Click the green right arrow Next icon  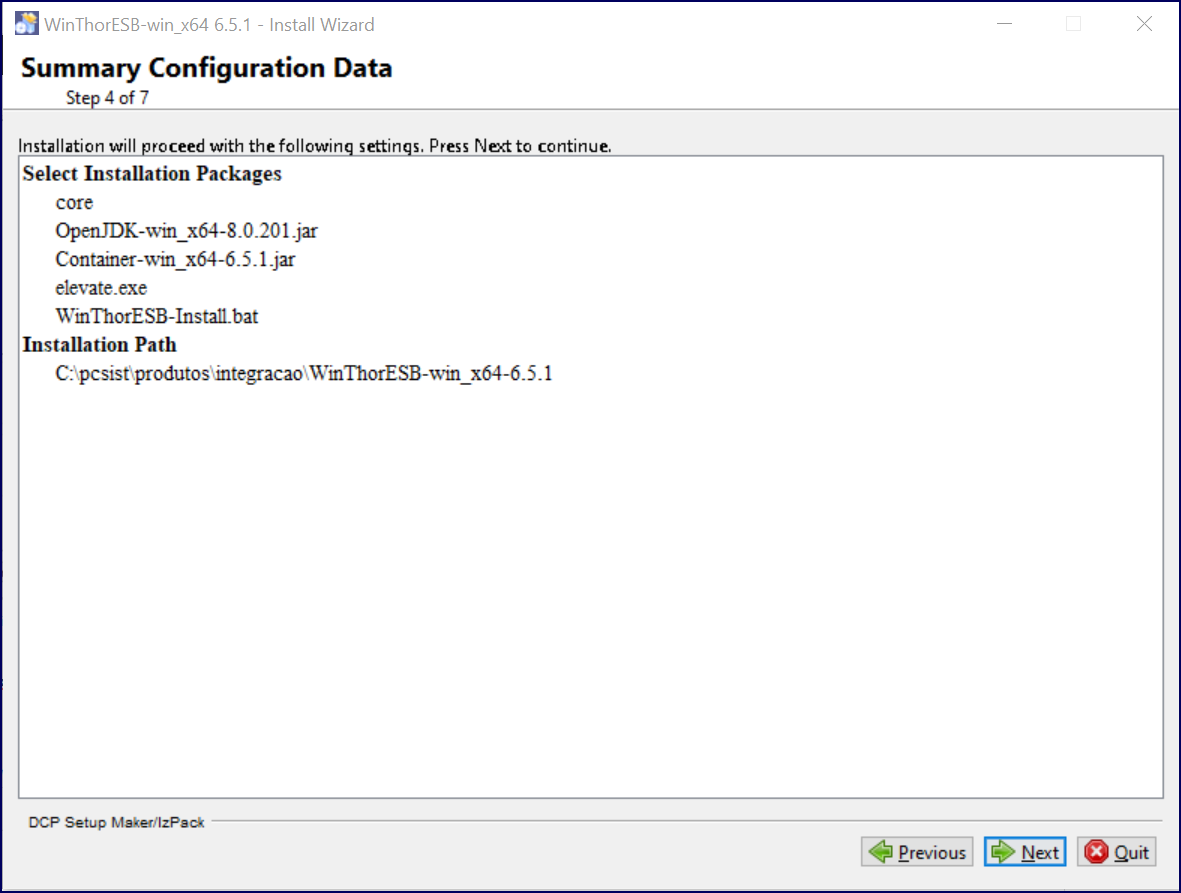[x=1002, y=852]
